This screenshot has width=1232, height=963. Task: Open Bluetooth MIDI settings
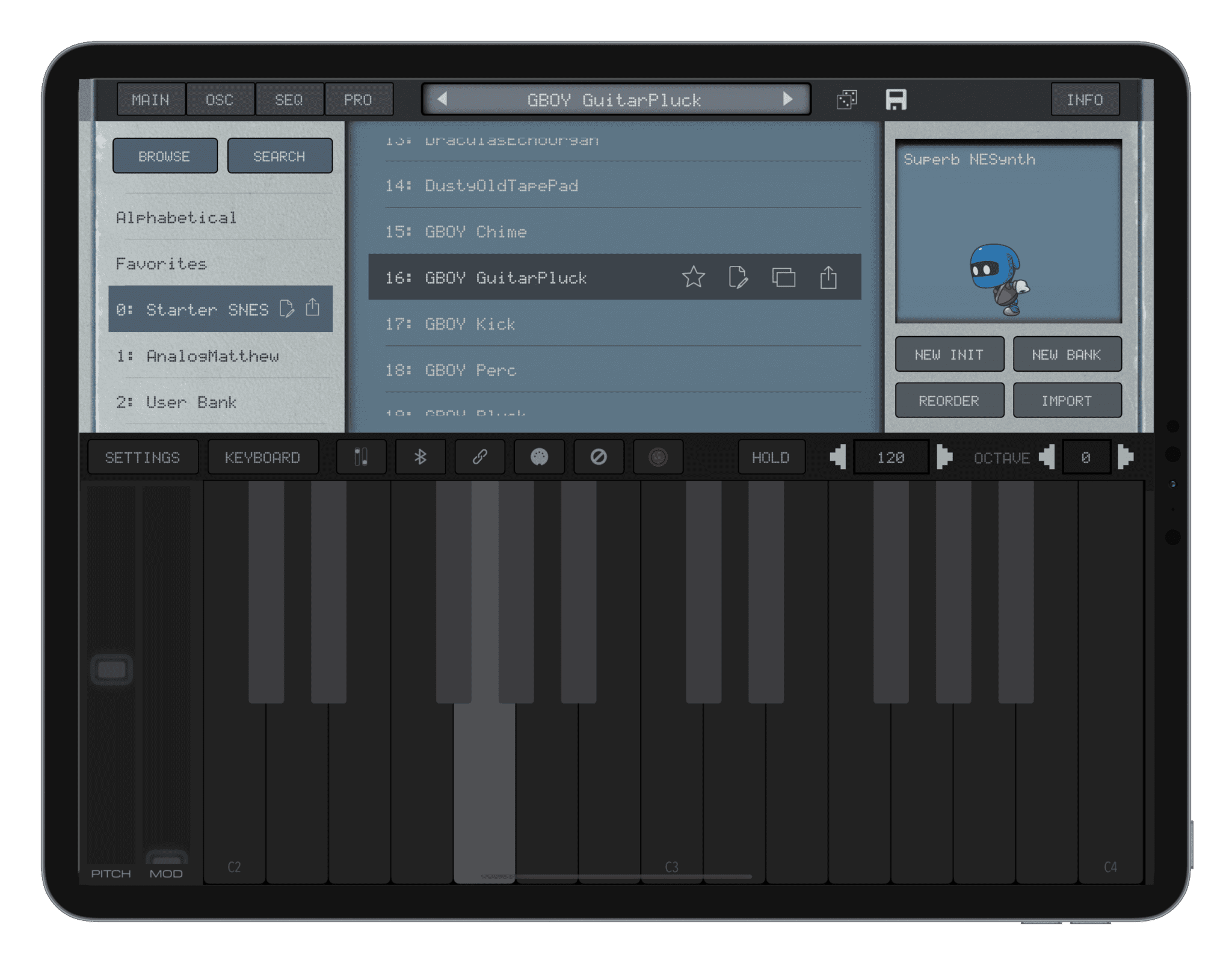click(420, 457)
